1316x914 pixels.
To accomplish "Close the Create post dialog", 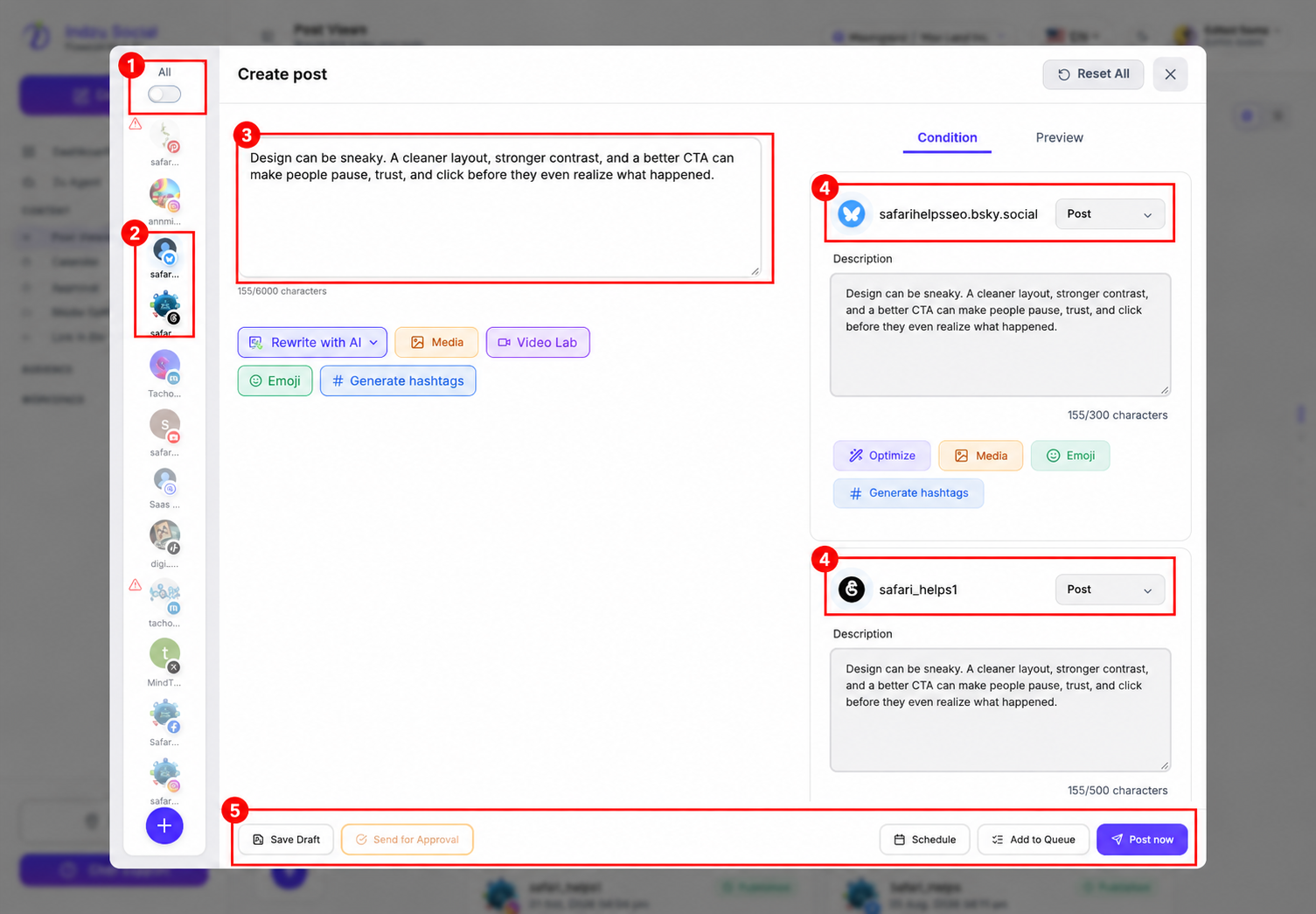I will click(1170, 74).
